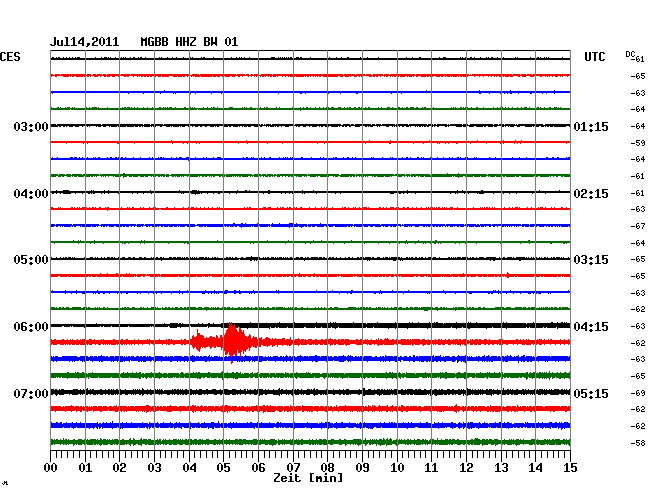650x494 pixels.
Task: Select the 00 minute tick label
Action: 51,468
